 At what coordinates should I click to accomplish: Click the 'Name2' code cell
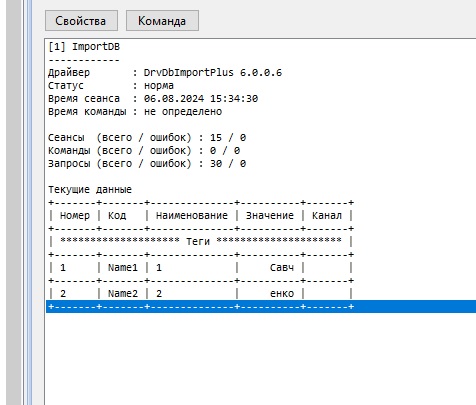click(x=123, y=293)
